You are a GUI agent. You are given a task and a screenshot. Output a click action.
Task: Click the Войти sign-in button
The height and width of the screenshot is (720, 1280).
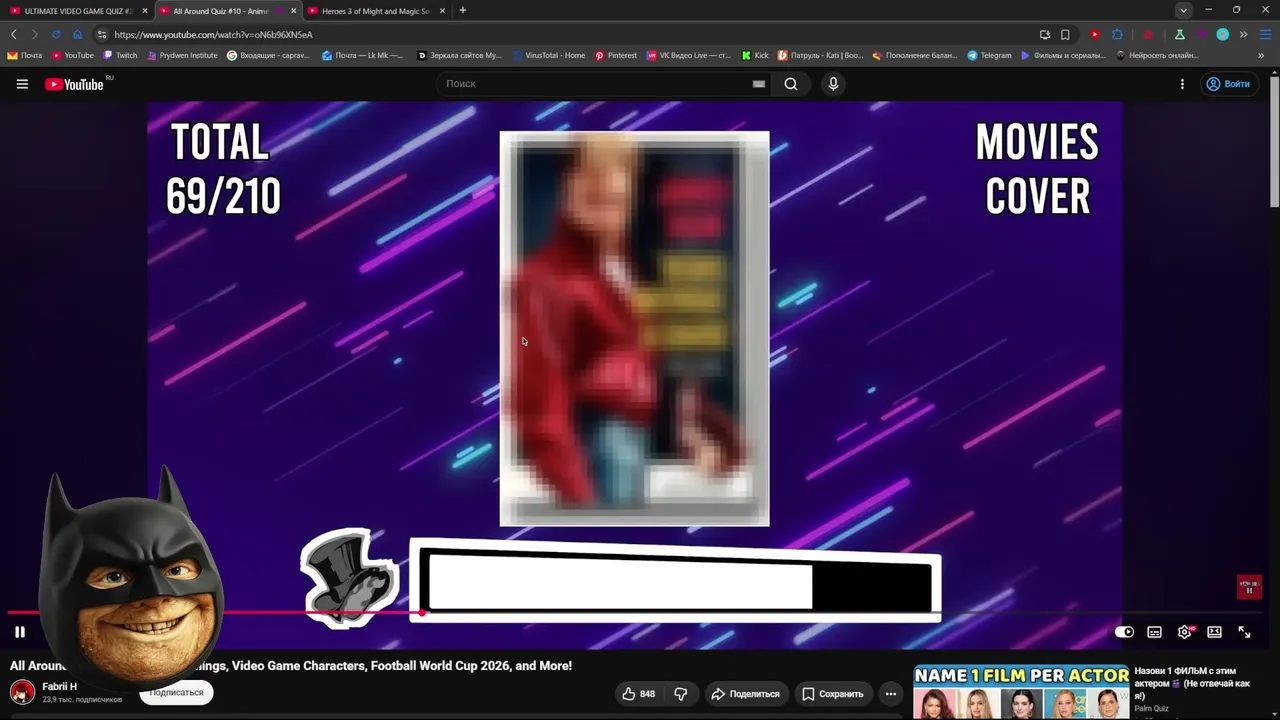pos(1228,84)
